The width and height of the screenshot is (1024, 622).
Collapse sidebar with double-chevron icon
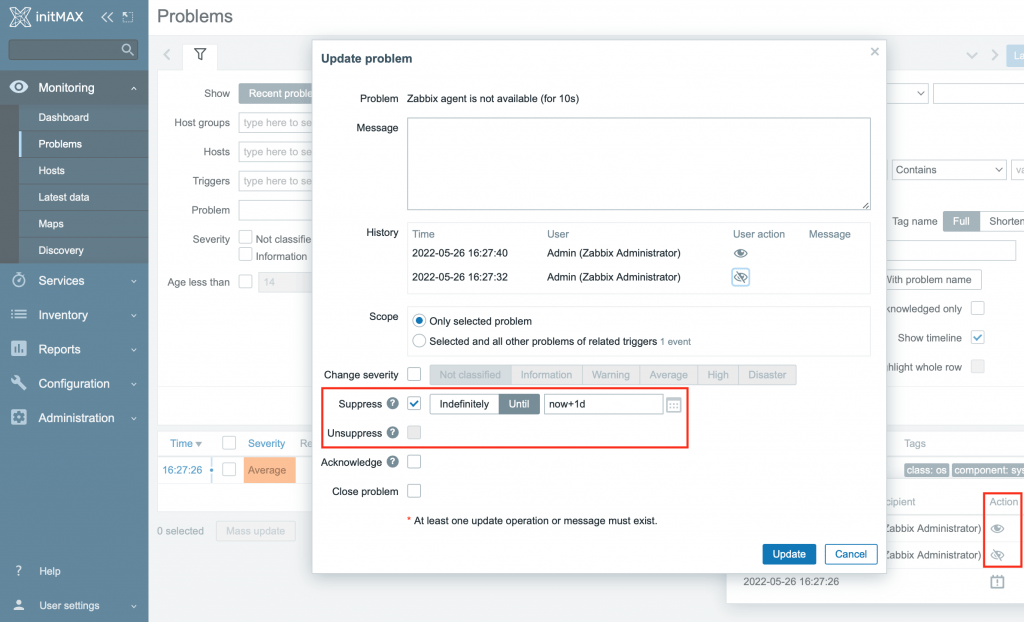(107, 17)
